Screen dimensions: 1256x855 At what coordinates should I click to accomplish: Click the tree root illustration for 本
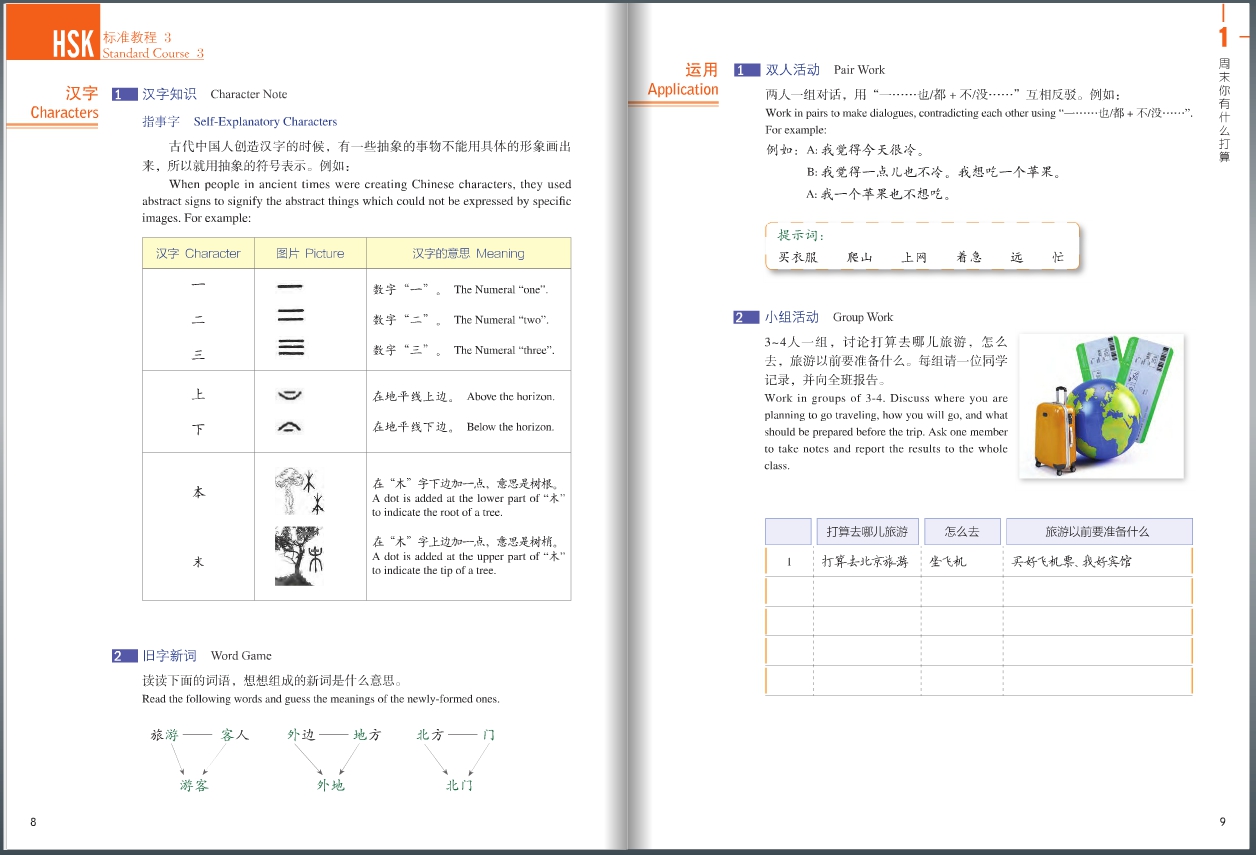pyautogui.click(x=299, y=491)
